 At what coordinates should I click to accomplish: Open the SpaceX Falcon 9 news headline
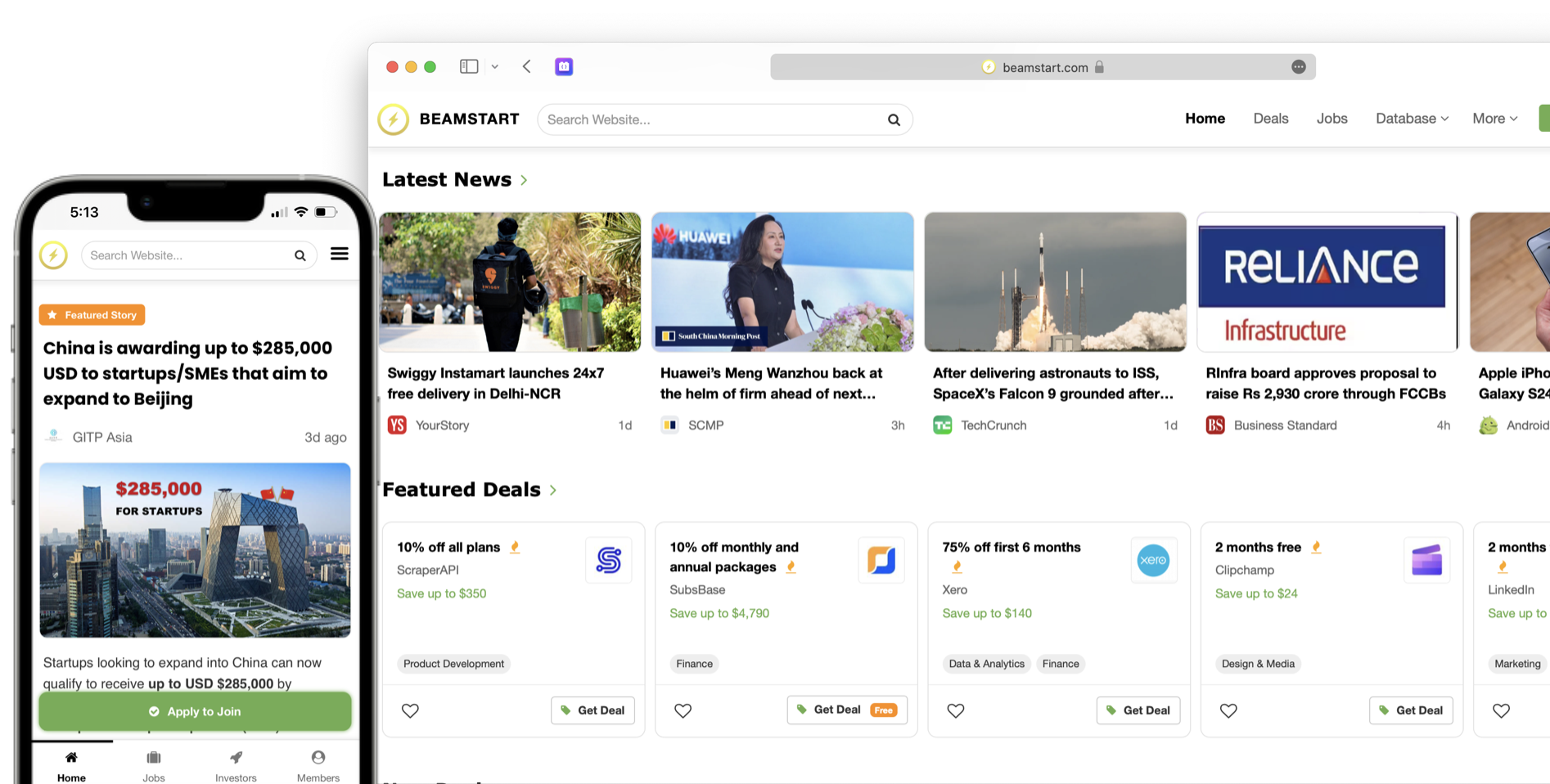click(1053, 383)
